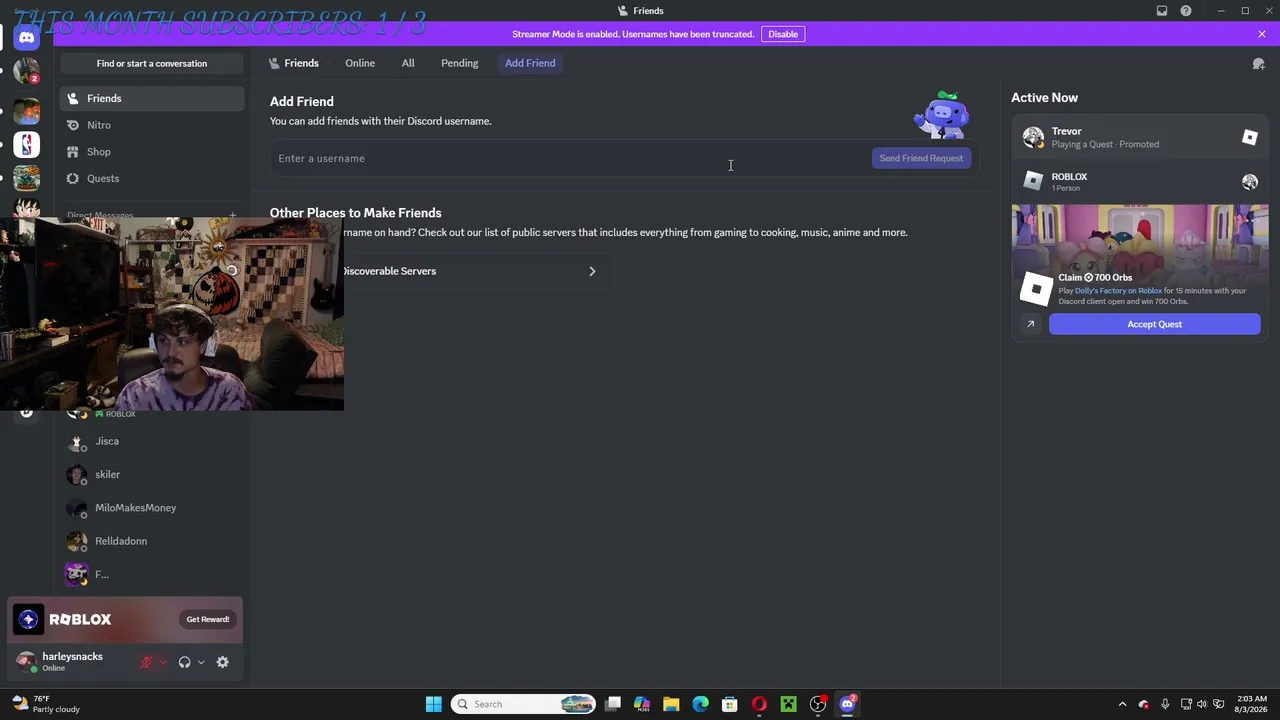
Task: Click the ROBLOX quest orb icon
Action: point(28,620)
